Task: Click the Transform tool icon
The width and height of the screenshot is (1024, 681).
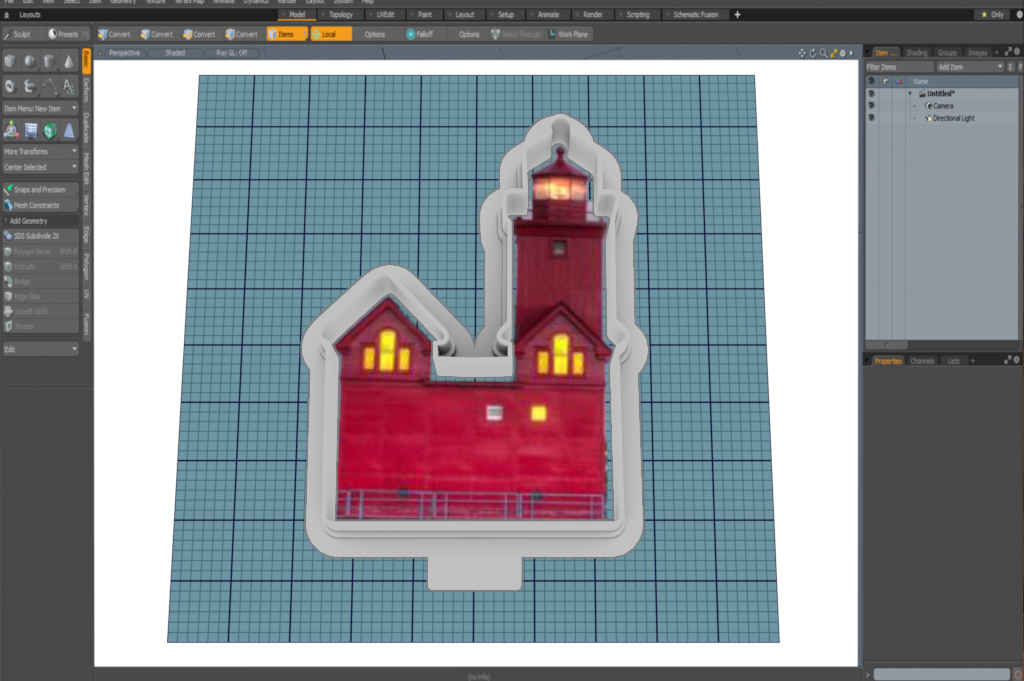Action: [11, 130]
